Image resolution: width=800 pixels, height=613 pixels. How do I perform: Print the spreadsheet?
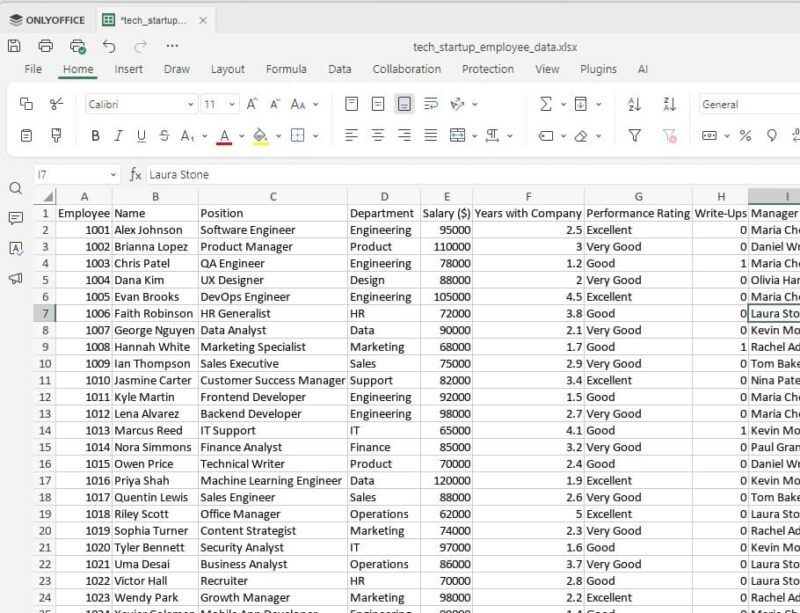[45, 46]
